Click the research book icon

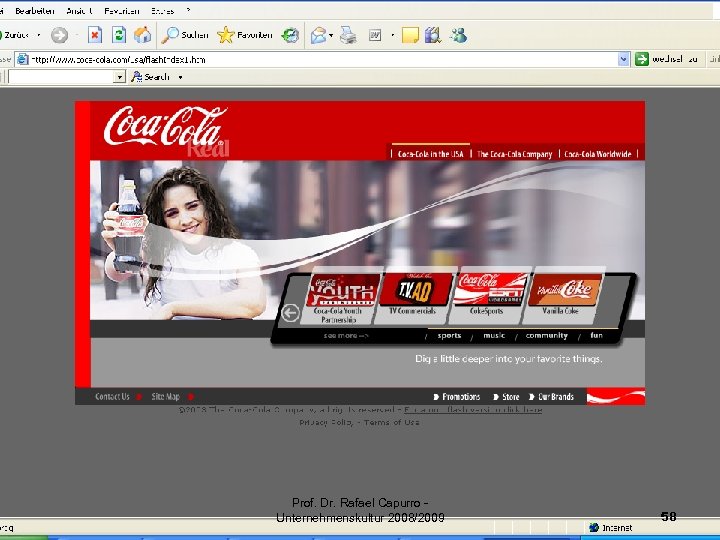[x=433, y=35]
